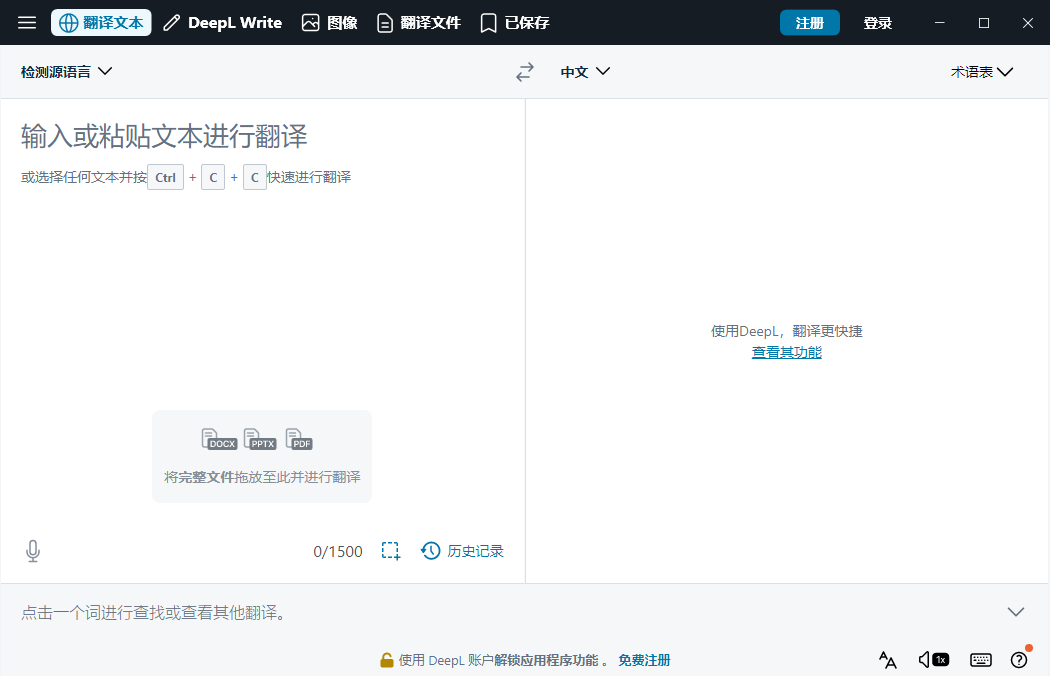This screenshot has height=676, width=1050.
Task: Open the DeepL Write tab
Action: click(x=222, y=23)
